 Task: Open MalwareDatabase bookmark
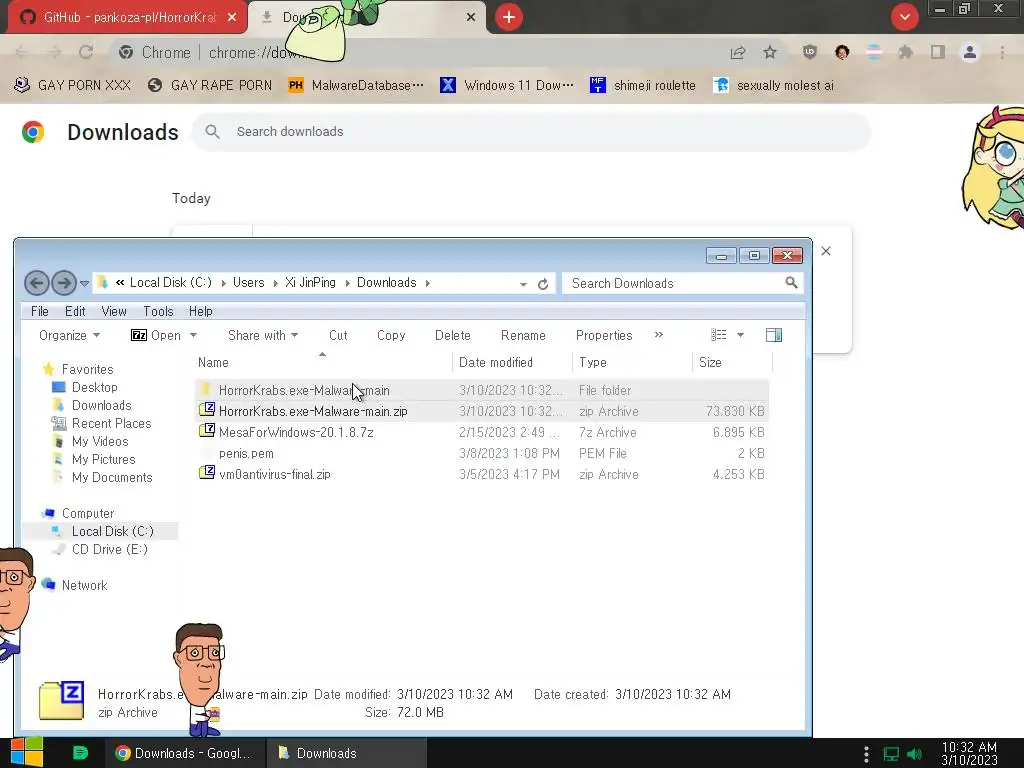(356, 85)
